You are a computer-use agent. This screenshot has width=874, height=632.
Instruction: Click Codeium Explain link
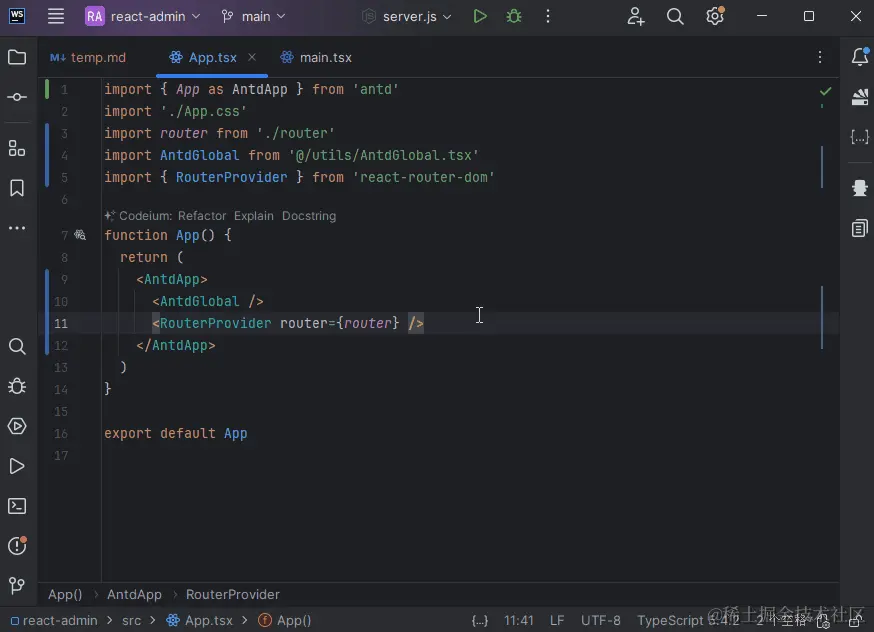tap(254, 216)
